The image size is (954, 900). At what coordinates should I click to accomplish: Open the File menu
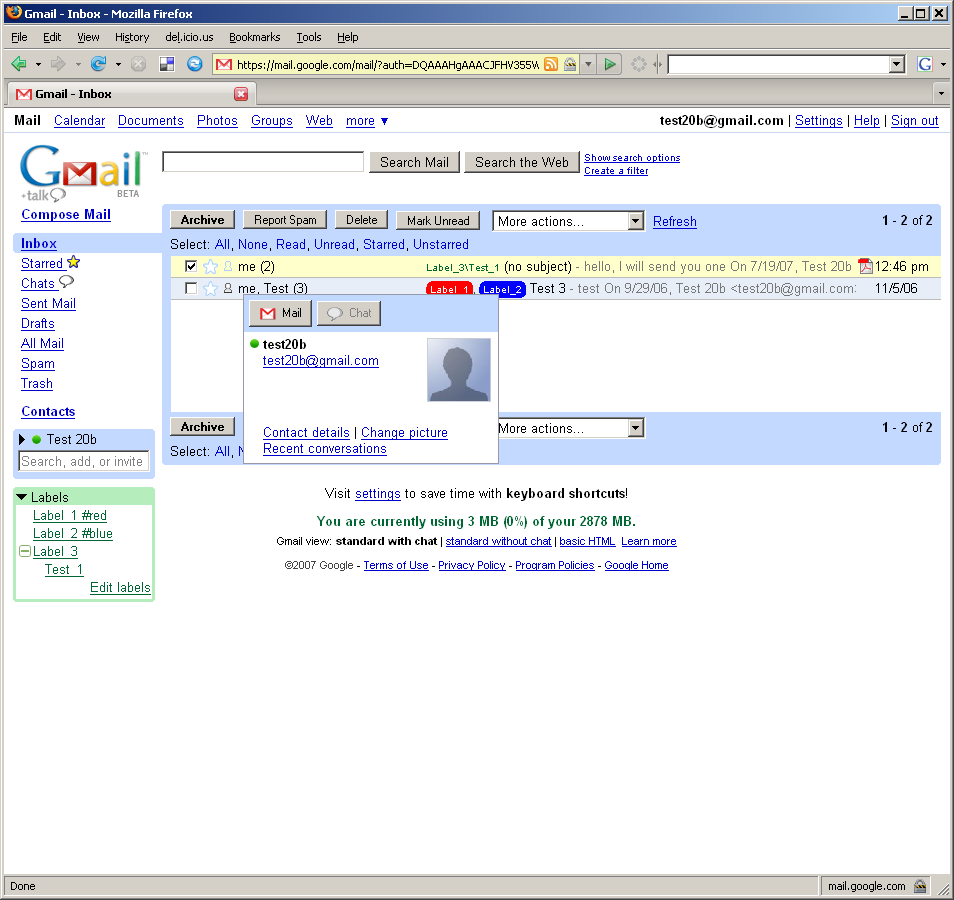pos(19,37)
